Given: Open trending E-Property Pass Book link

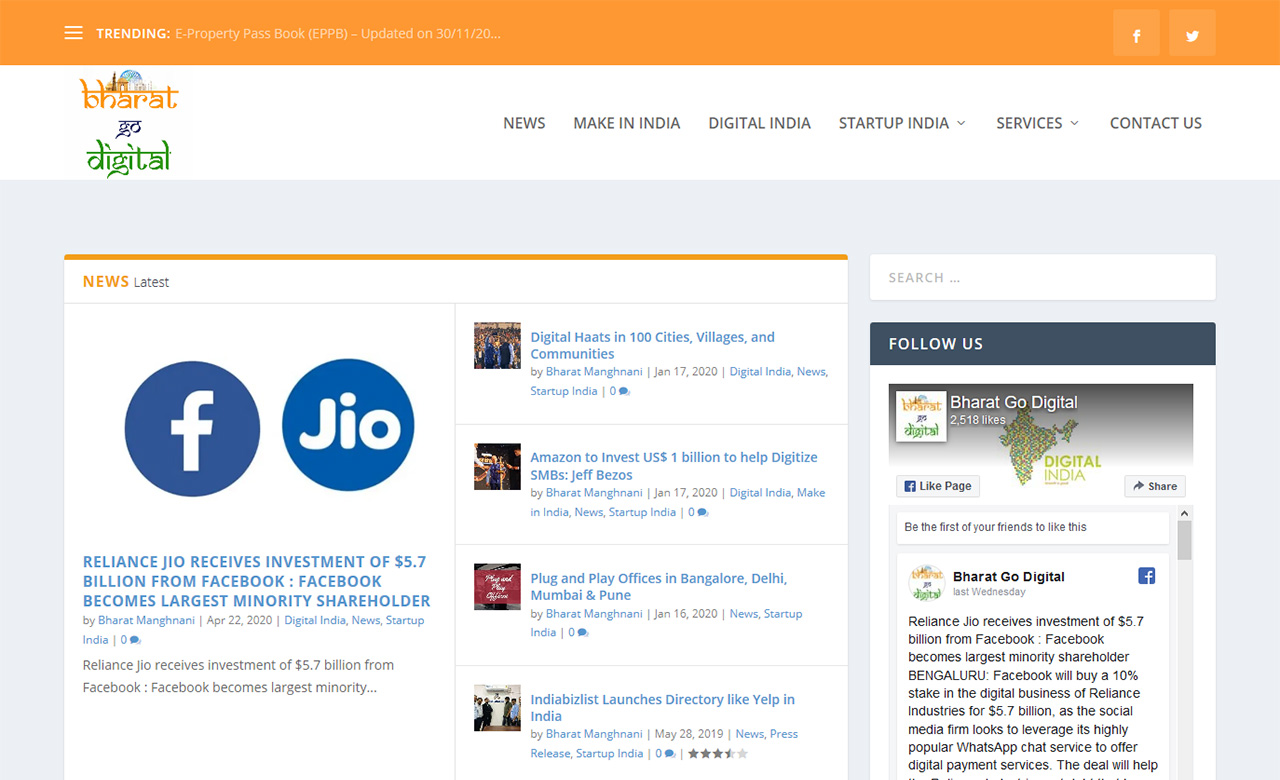Looking at the screenshot, I should (338, 33).
